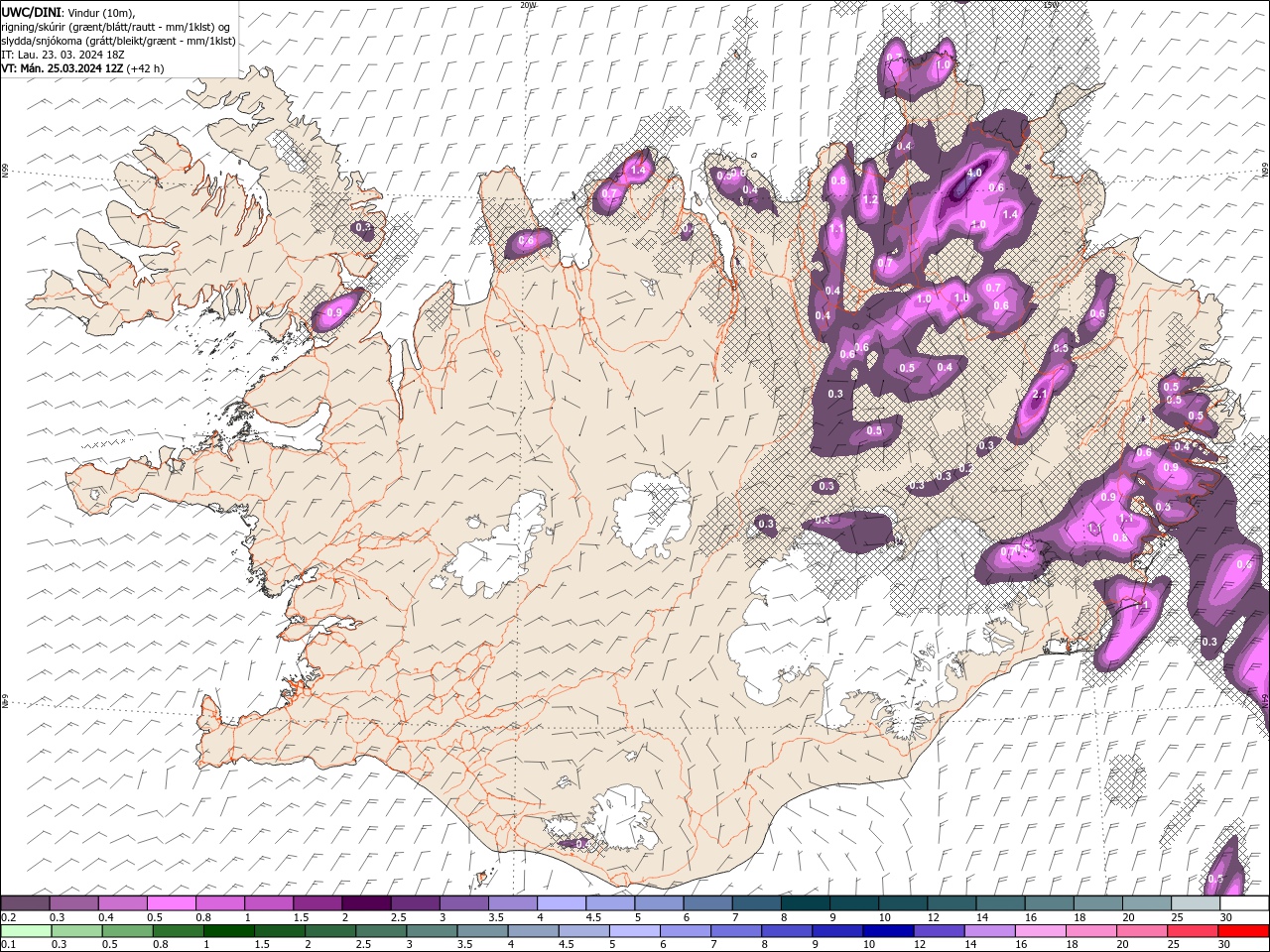The image size is (1270, 952).
Task: Click the UWC/DINI title text
Action: pos(31,11)
